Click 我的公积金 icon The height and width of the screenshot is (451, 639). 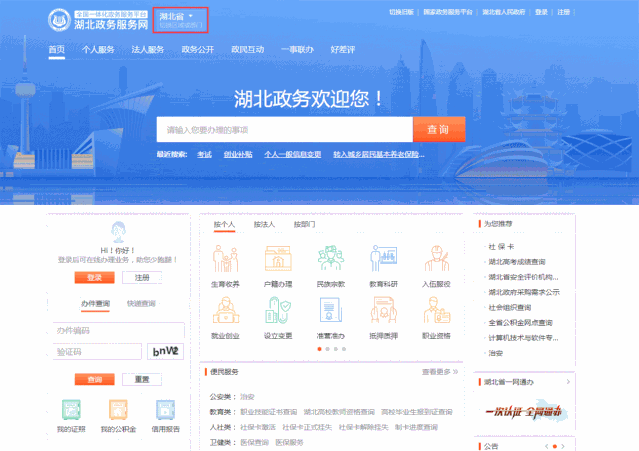[x=118, y=410]
